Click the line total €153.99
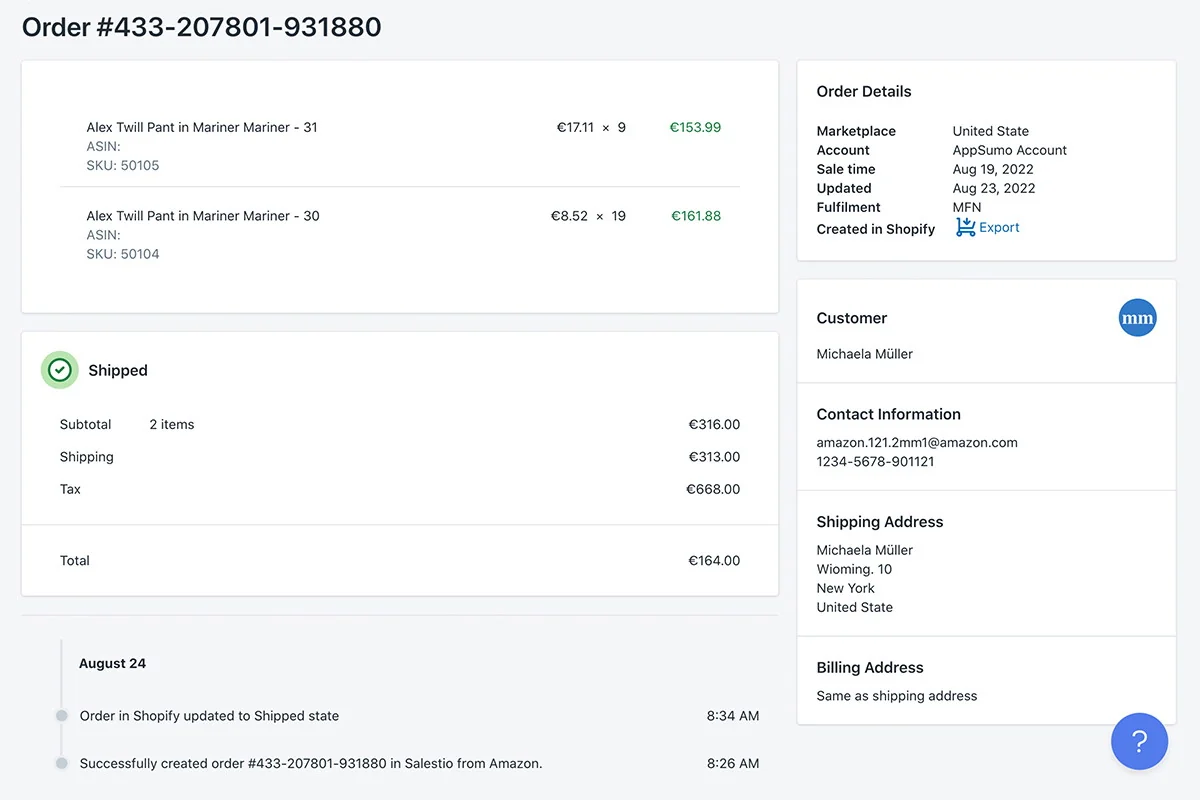 point(695,127)
